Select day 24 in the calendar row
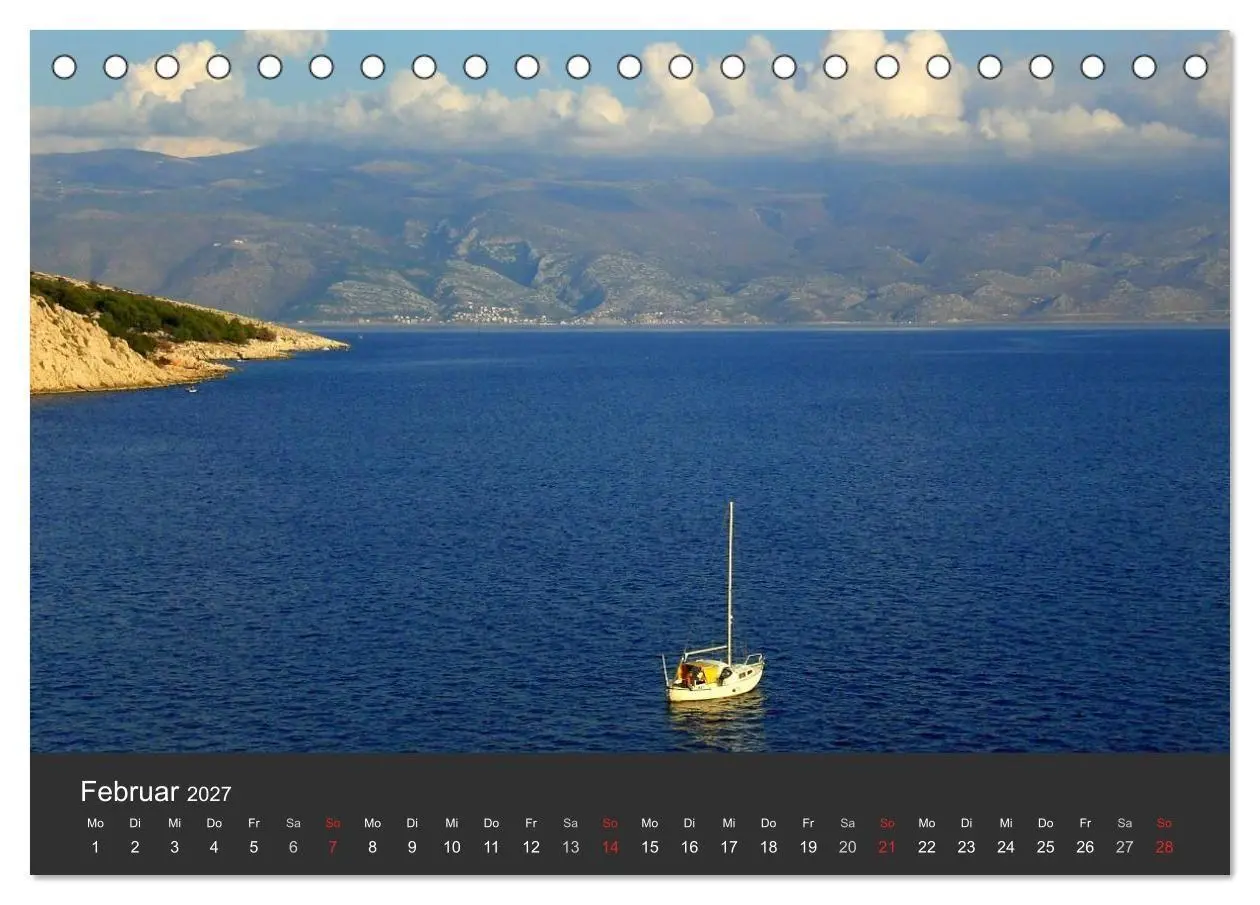This screenshot has width=1260, height=905. 1006,847
